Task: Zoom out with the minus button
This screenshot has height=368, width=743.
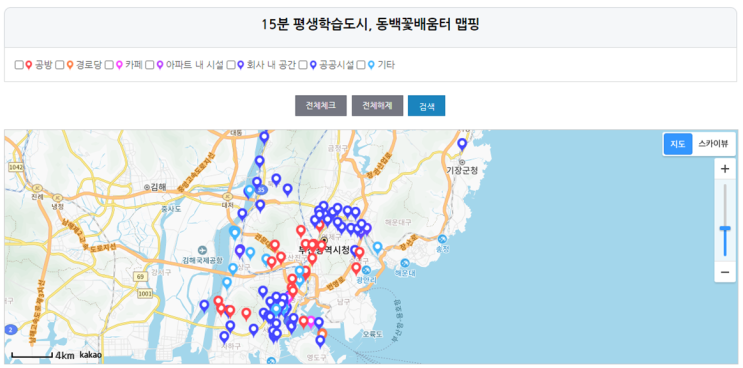Action: [x=725, y=272]
